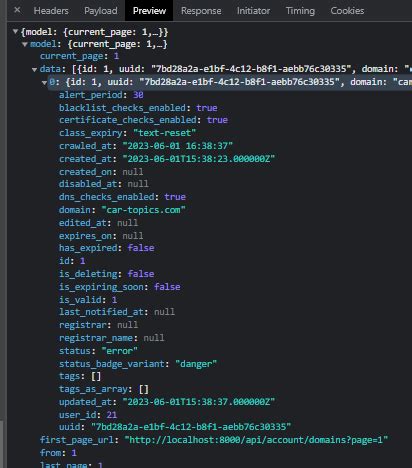Viewport: 412px width, 468px height.
Task: Click the tags: [] row
Action: tap(80, 376)
